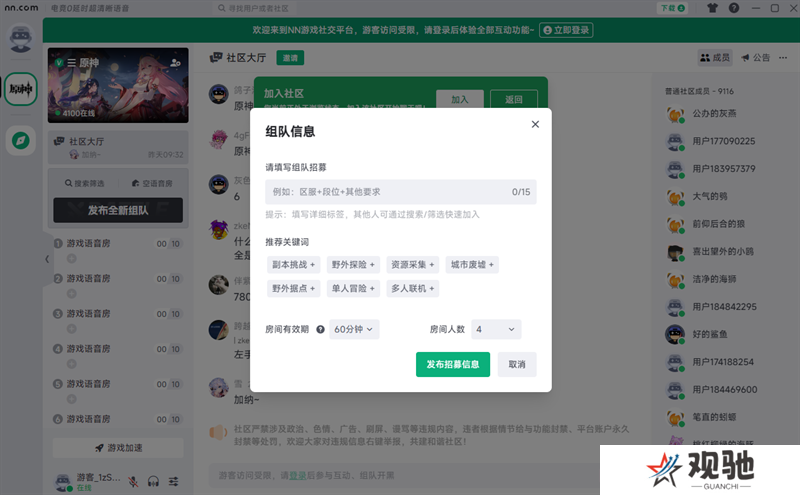Add the 单人冒险 keyword tag
Screen dimensions: 800x495
[353, 288]
